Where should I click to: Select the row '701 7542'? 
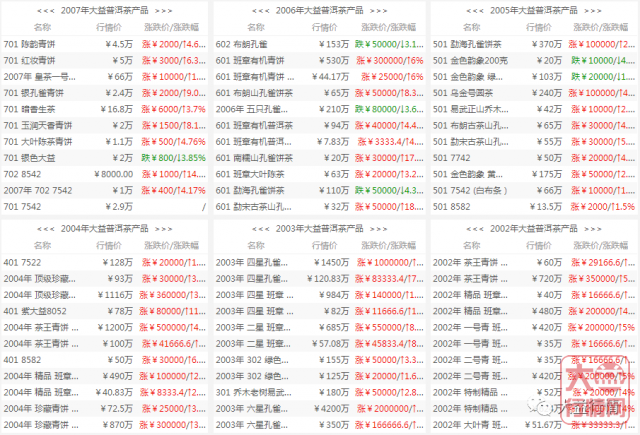104,207
